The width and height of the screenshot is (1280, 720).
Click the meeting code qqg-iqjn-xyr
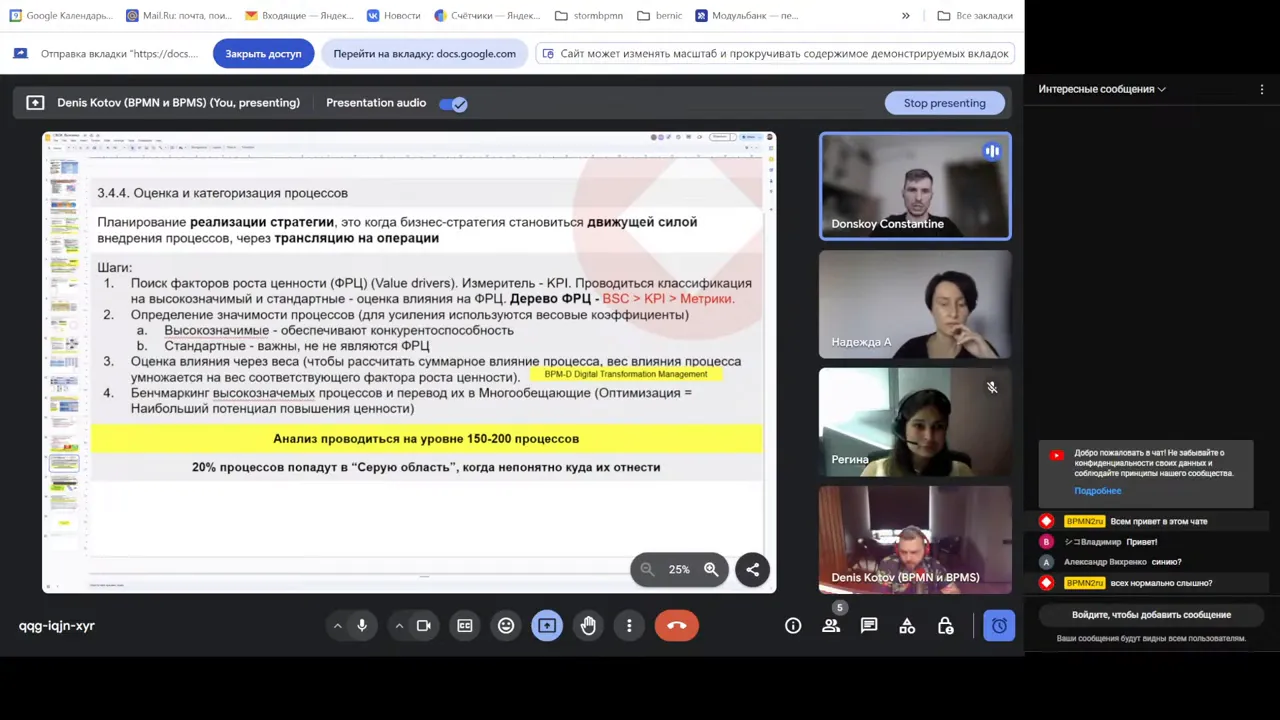57,626
